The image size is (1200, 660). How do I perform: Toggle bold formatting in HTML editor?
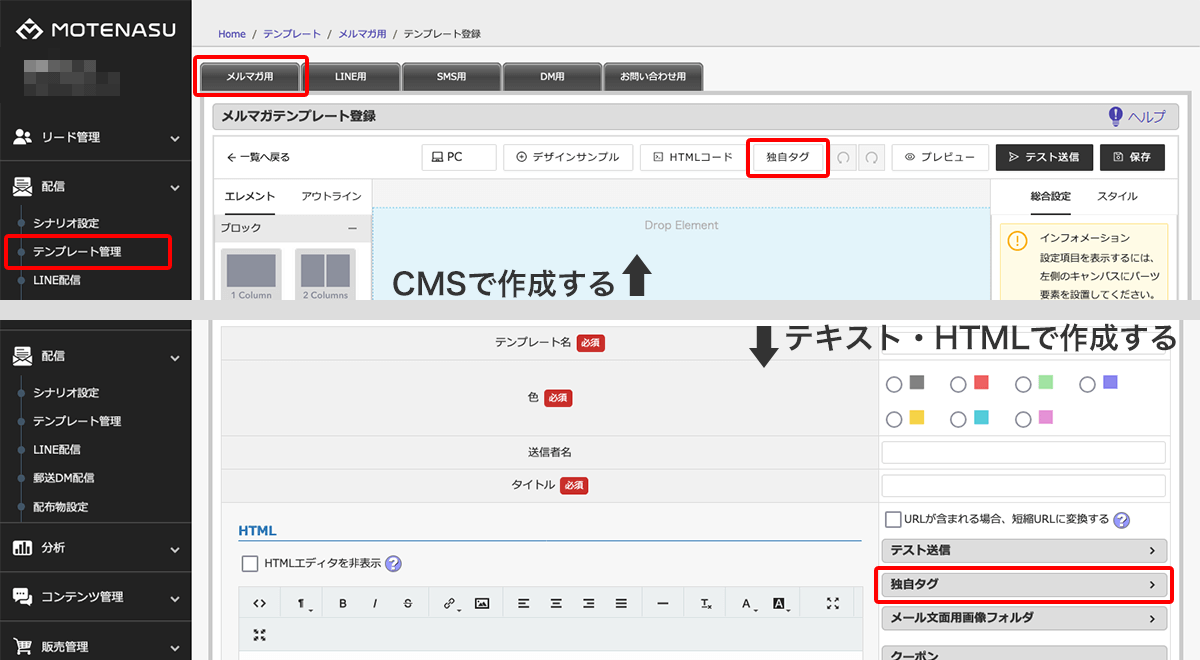[343, 603]
